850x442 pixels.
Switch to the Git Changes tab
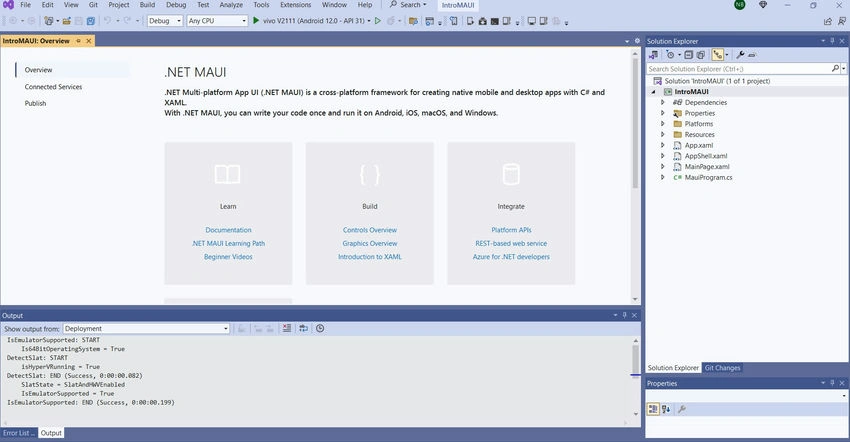pyautogui.click(x=722, y=368)
